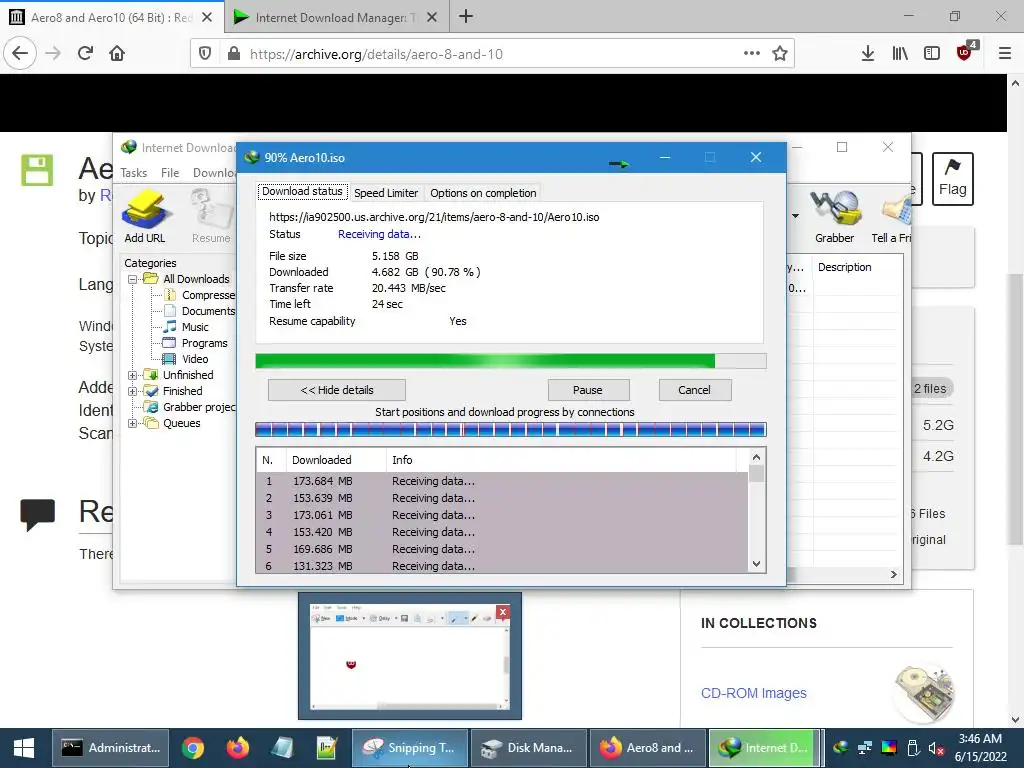Open the Administrator command prompt taskbar item
This screenshot has height=768, width=1024.
[x=110, y=748]
